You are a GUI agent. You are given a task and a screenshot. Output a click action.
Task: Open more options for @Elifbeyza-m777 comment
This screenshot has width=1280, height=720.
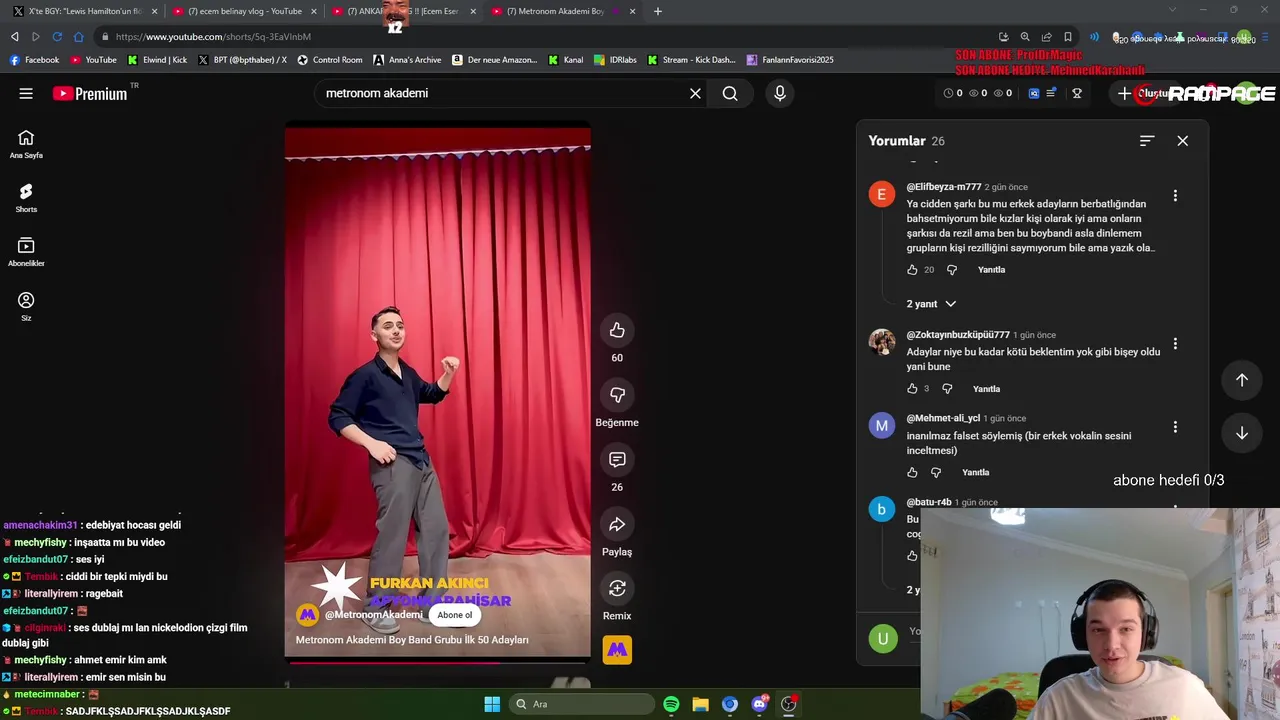1175,196
